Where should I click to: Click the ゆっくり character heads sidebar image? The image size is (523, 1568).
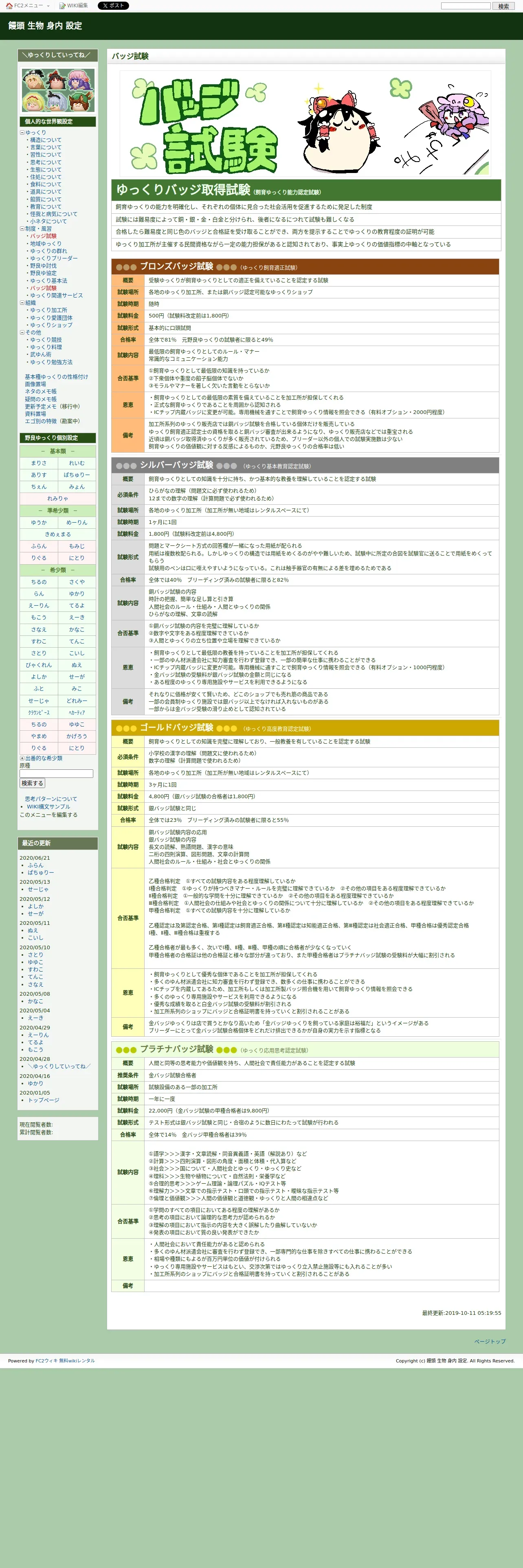(58, 90)
